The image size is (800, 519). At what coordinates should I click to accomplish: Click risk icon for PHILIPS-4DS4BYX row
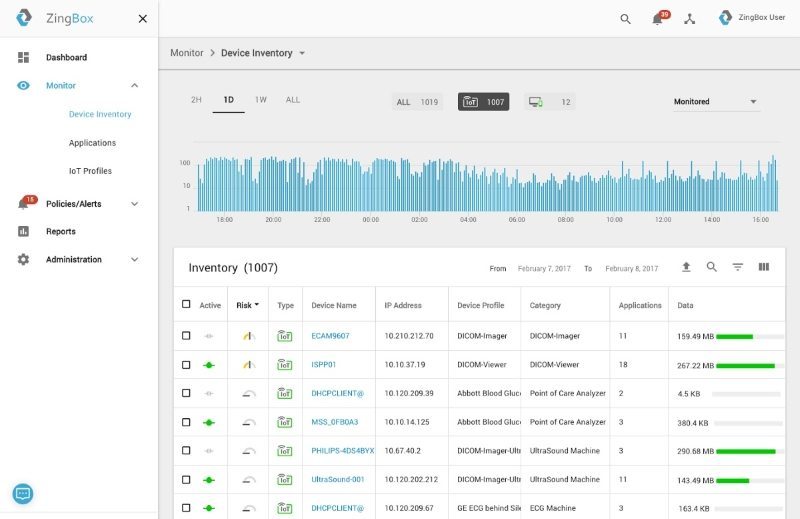pyautogui.click(x=248, y=451)
